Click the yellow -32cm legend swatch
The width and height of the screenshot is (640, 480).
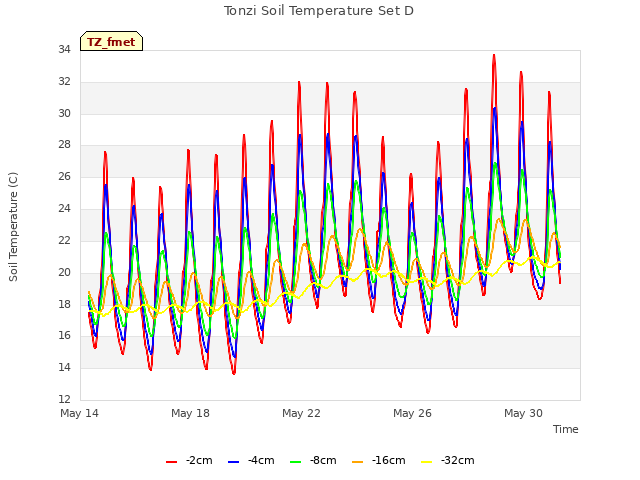click(x=427, y=462)
